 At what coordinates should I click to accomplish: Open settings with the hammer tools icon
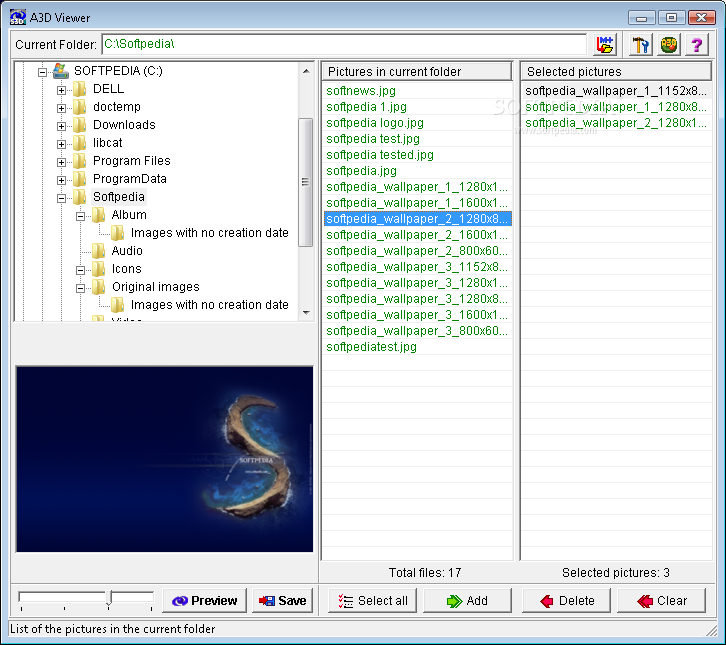click(x=641, y=44)
